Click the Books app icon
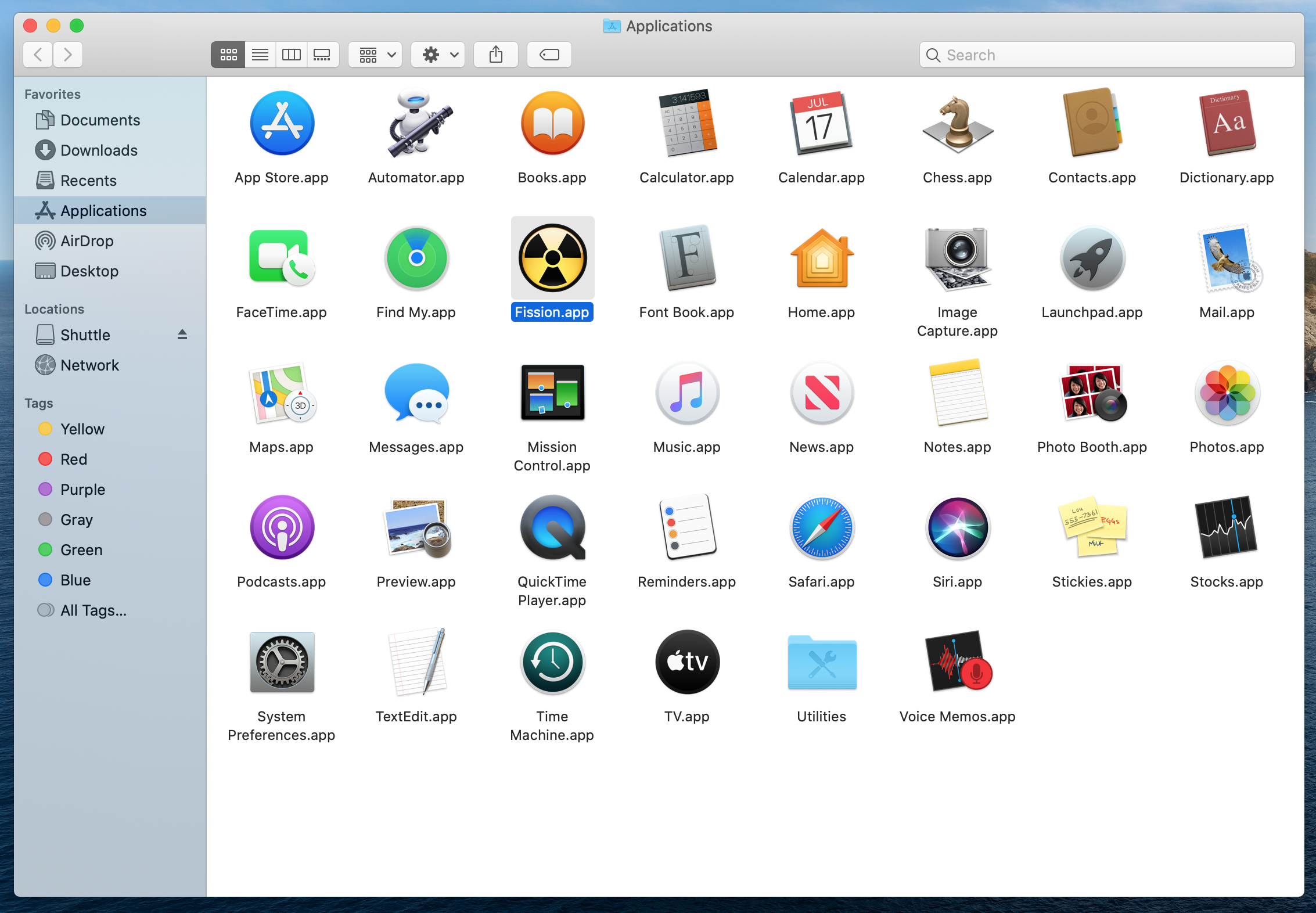 (x=552, y=123)
